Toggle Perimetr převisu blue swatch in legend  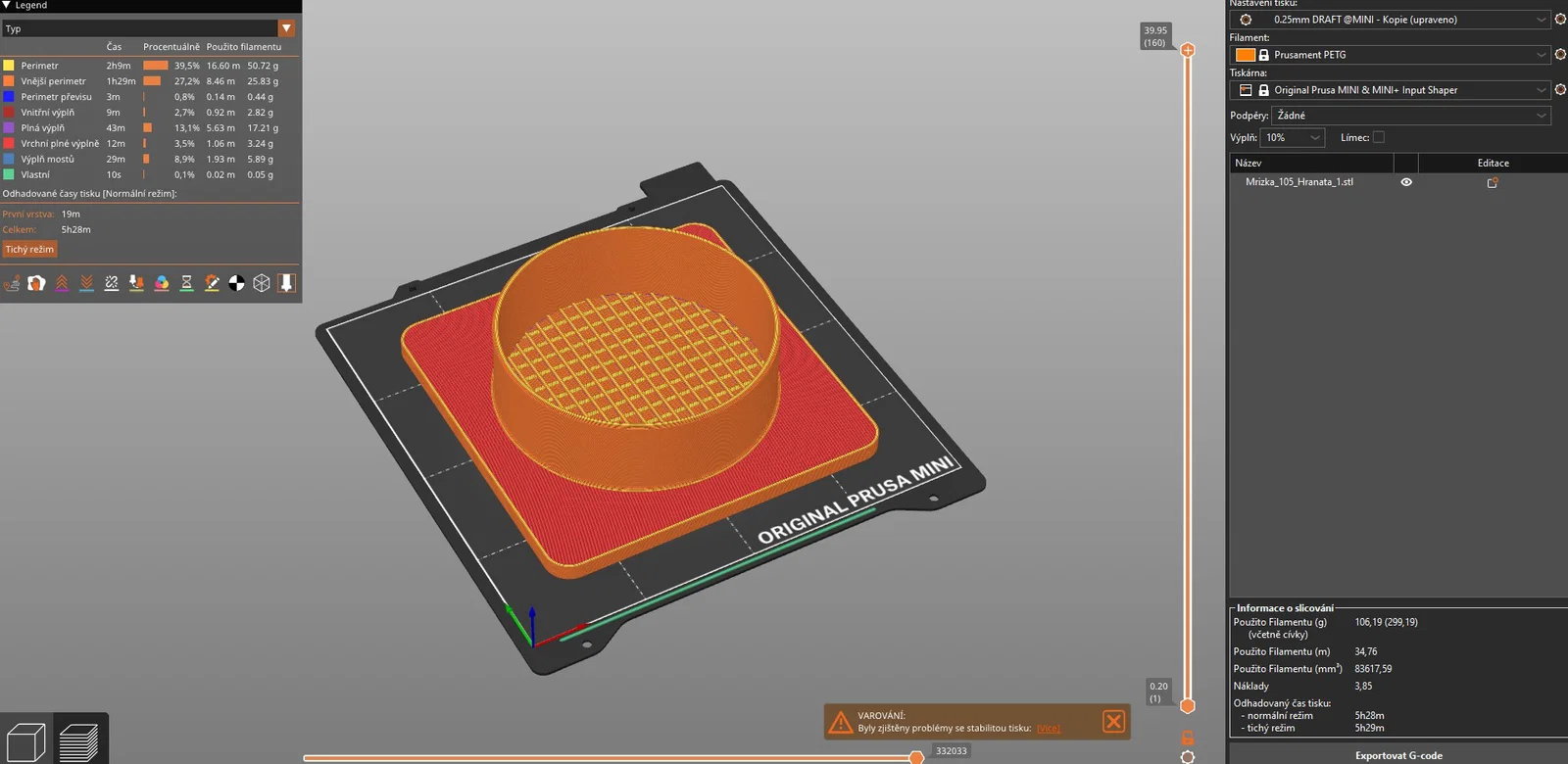tap(9, 97)
